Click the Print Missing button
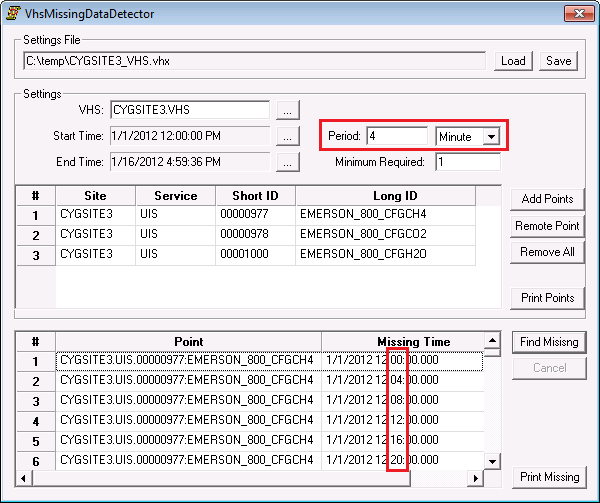The image size is (600, 503). (549, 477)
